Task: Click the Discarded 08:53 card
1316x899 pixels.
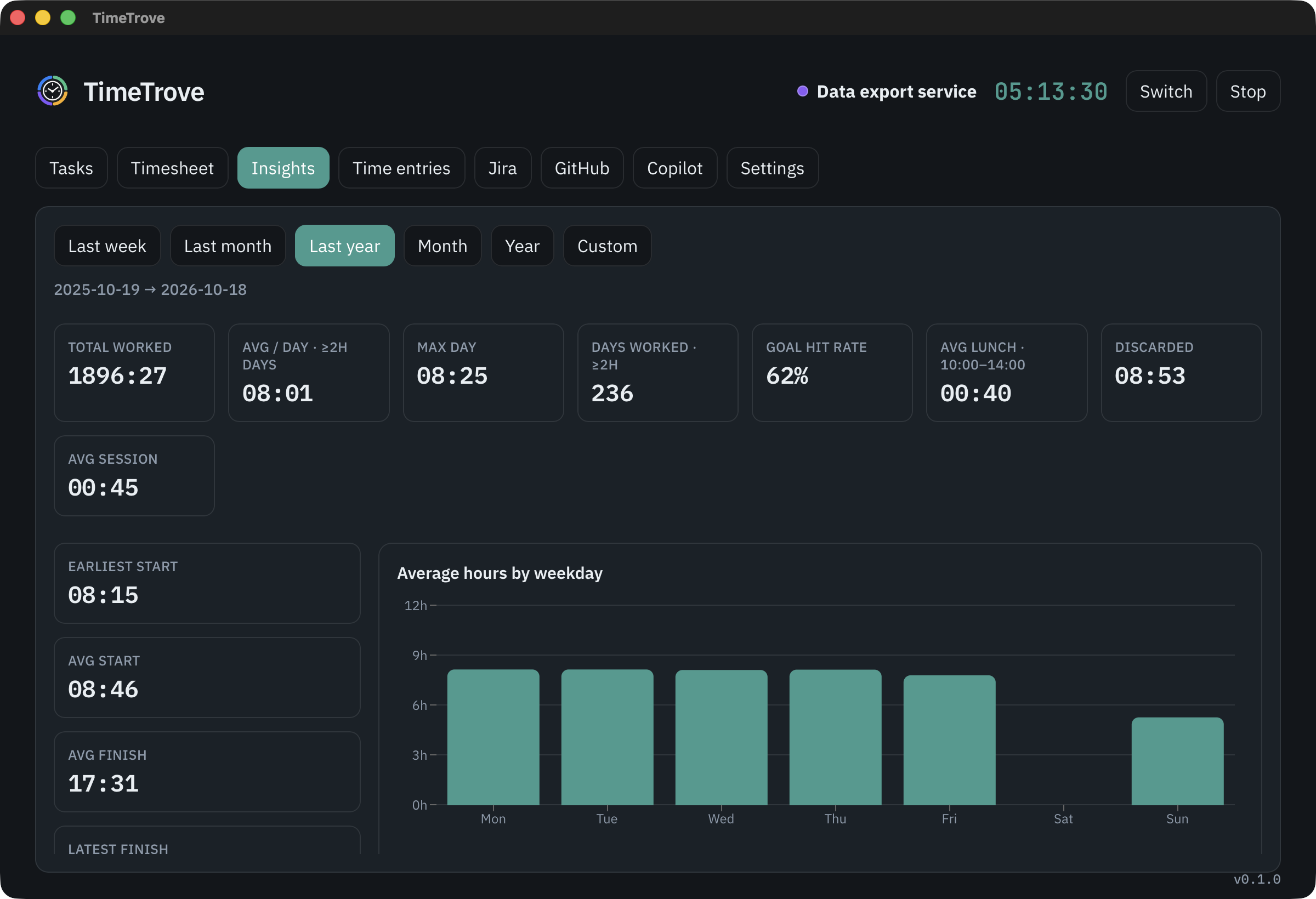Action: click(1181, 373)
